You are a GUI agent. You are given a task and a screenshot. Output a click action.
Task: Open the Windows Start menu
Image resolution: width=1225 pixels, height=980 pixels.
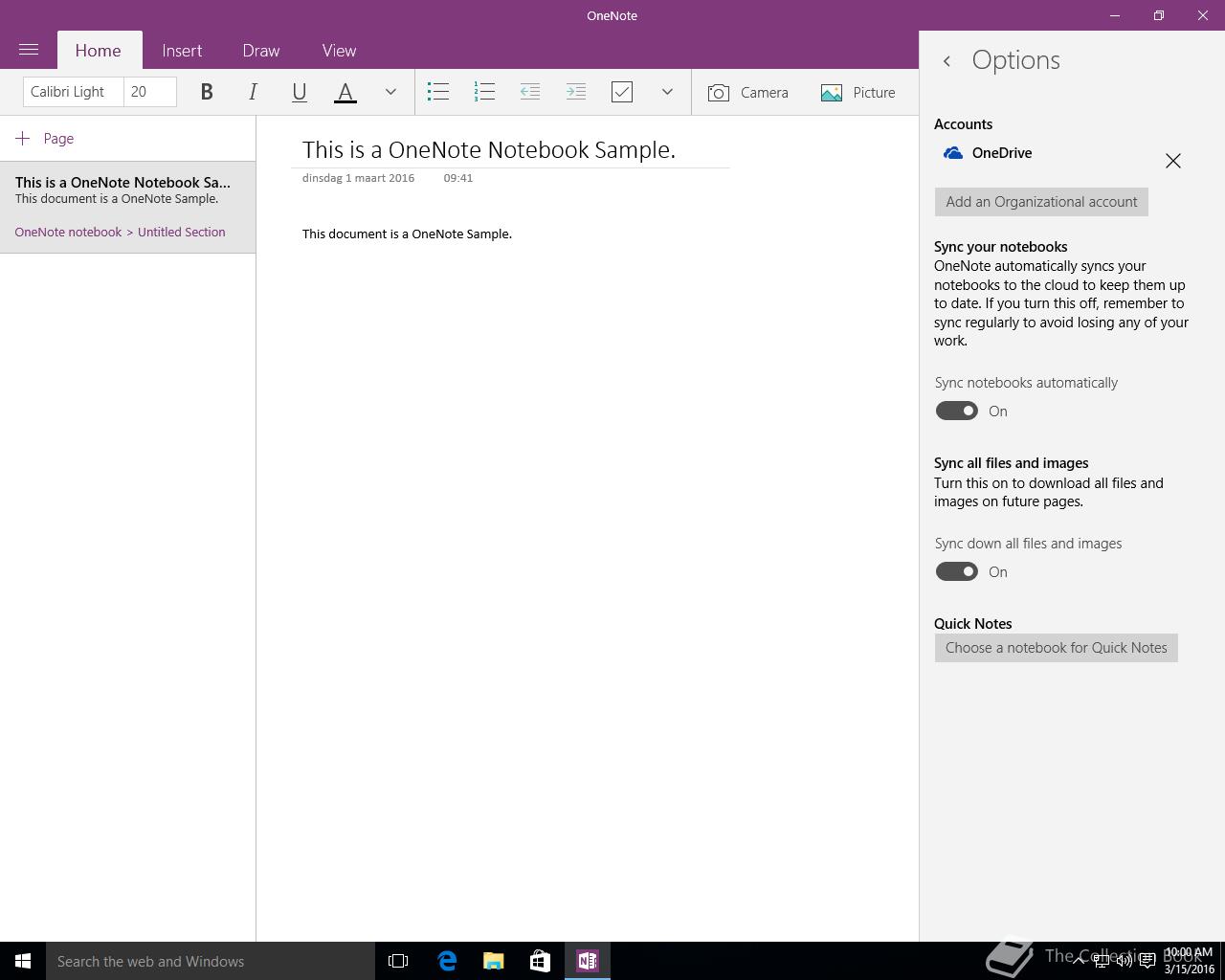tap(23, 961)
